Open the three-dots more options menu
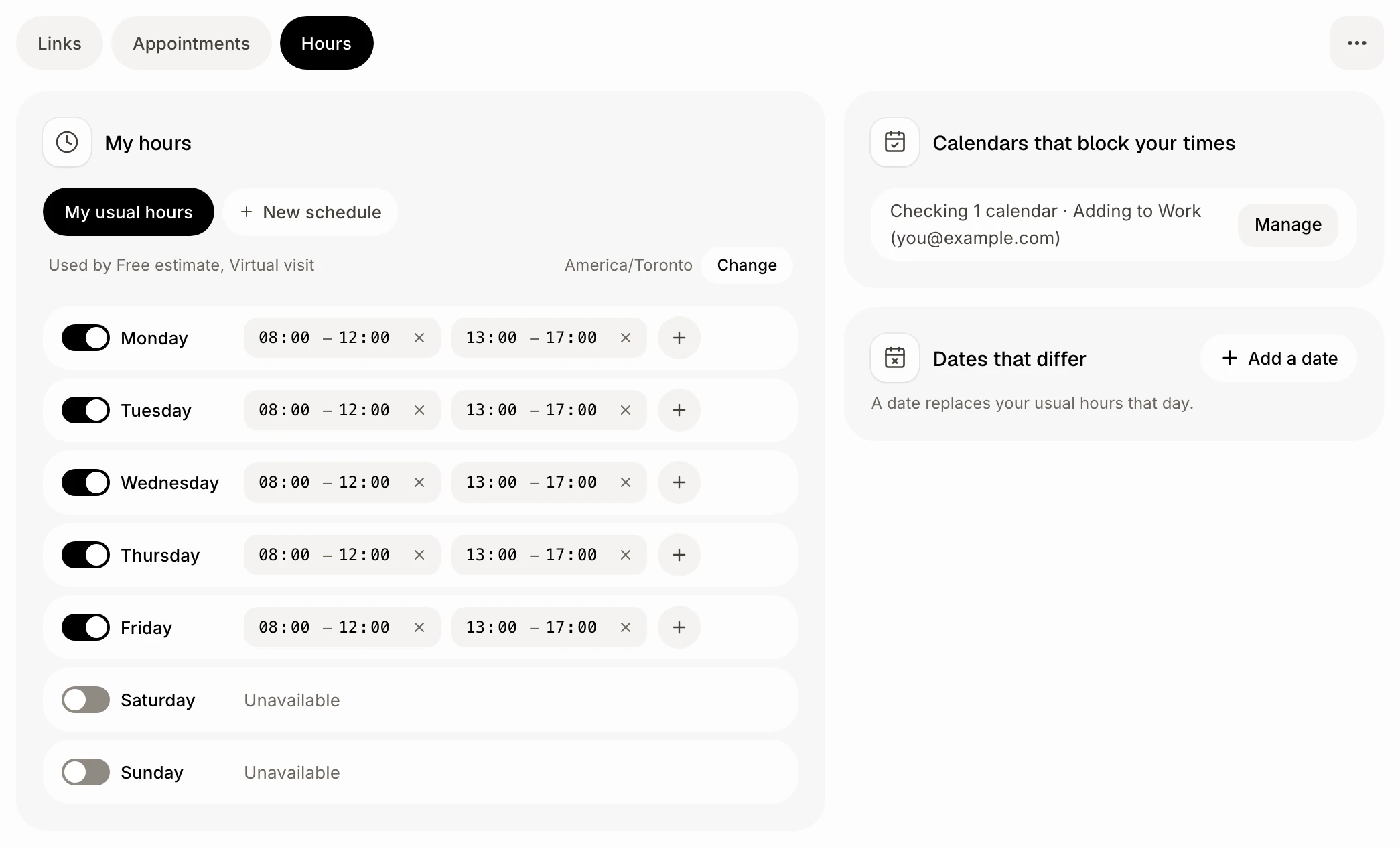Image resolution: width=1400 pixels, height=847 pixels. pos(1356,43)
